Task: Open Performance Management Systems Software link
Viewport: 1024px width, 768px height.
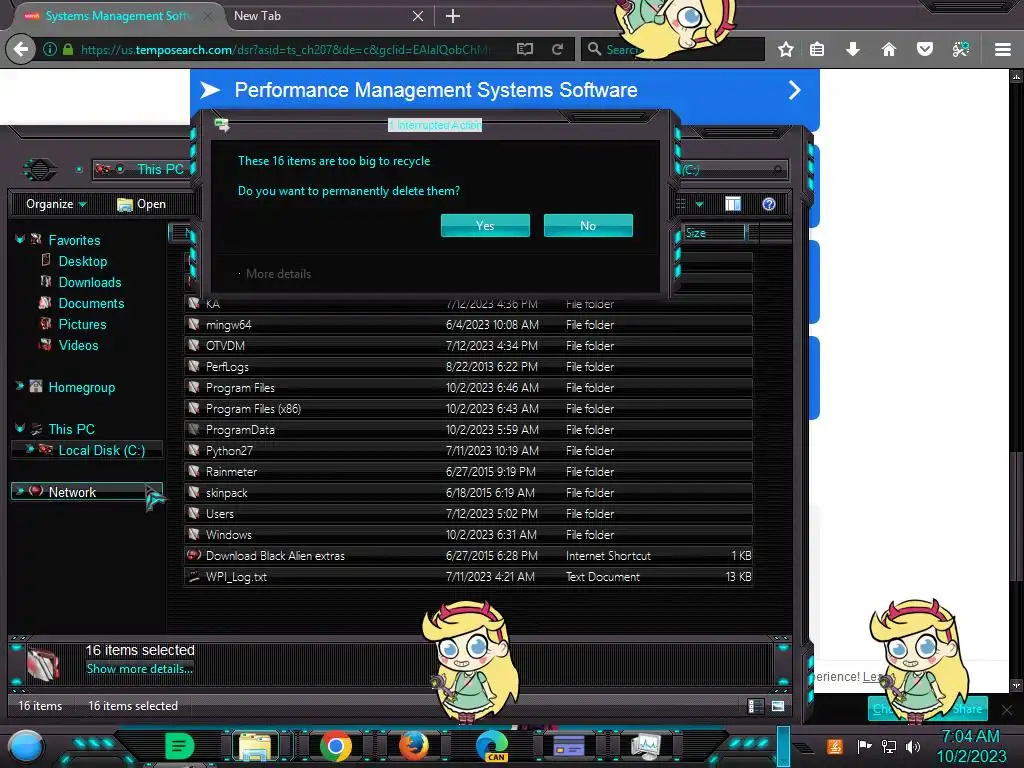Action: (x=436, y=90)
